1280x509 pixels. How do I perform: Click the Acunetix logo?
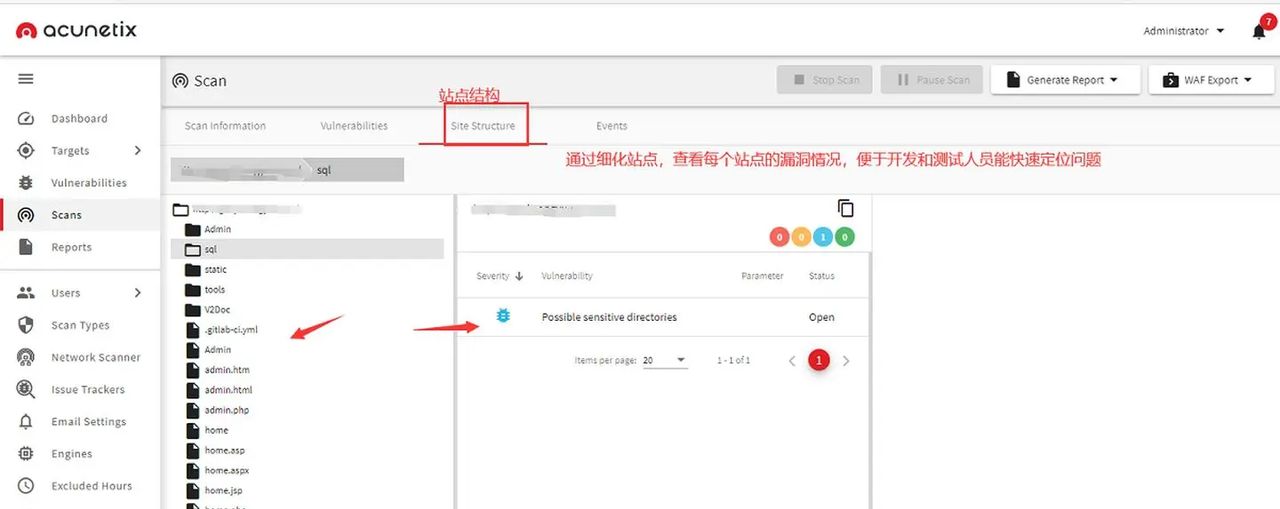click(76, 30)
